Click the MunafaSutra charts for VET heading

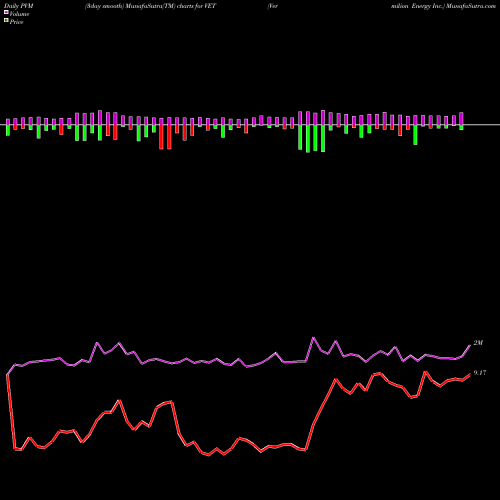click(150, 6)
